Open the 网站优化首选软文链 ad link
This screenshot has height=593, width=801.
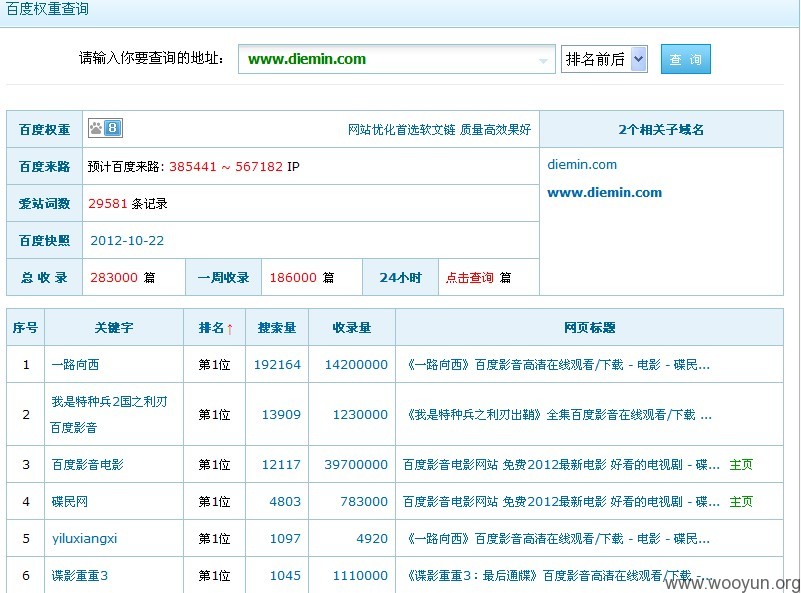tap(439, 130)
